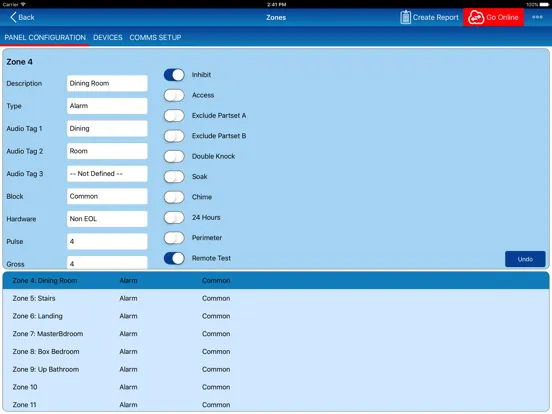Enable the Perimeter switch
The image size is (552, 414).
[x=174, y=238]
